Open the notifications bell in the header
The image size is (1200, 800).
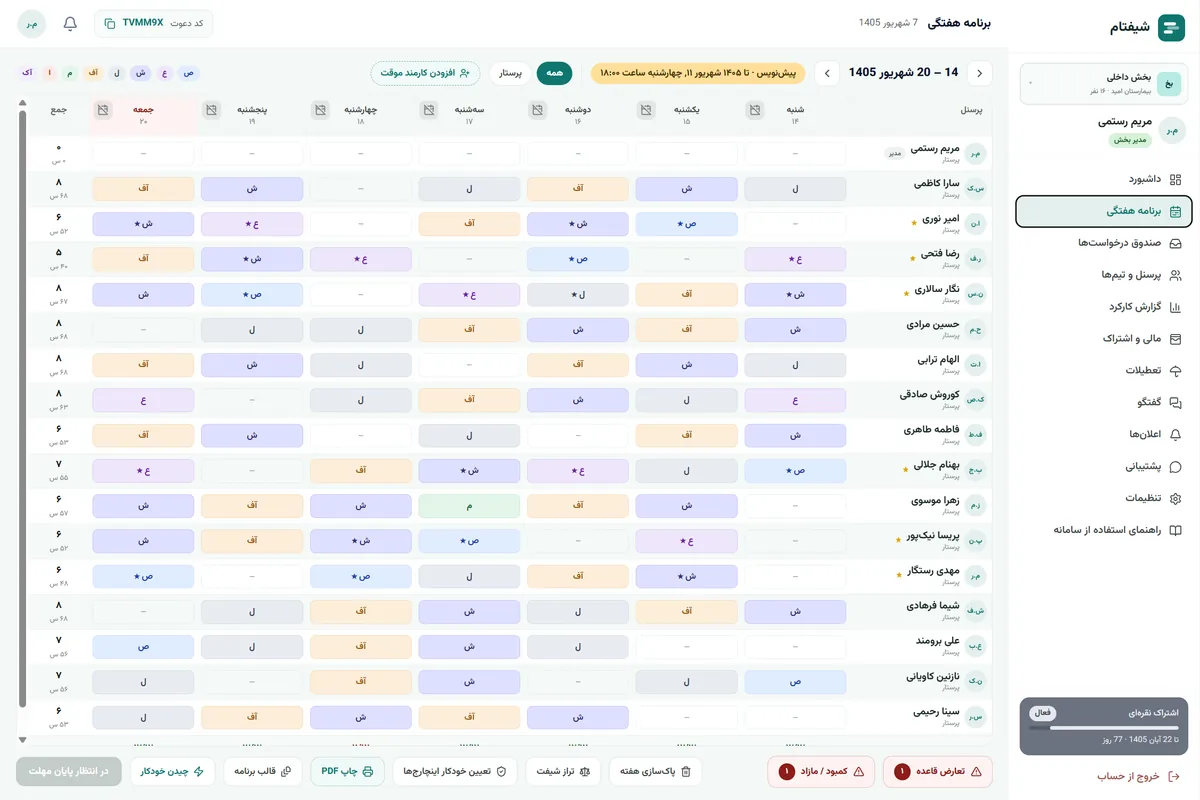[70, 23]
